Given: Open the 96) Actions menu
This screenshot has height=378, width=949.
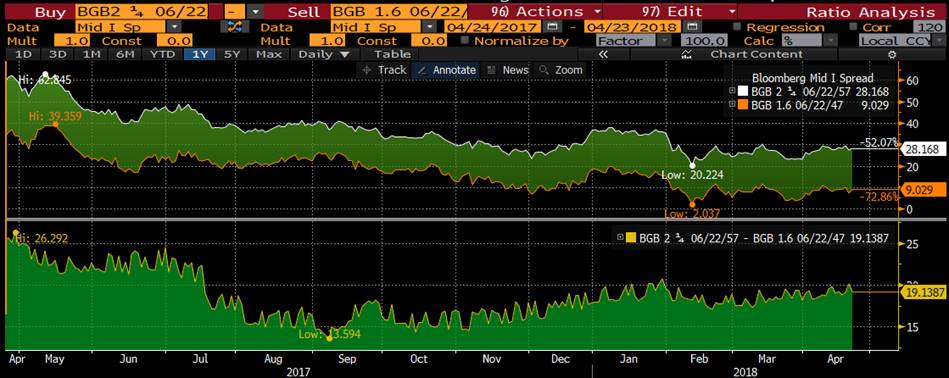Looking at the screenshot, I should click(536, 12).
